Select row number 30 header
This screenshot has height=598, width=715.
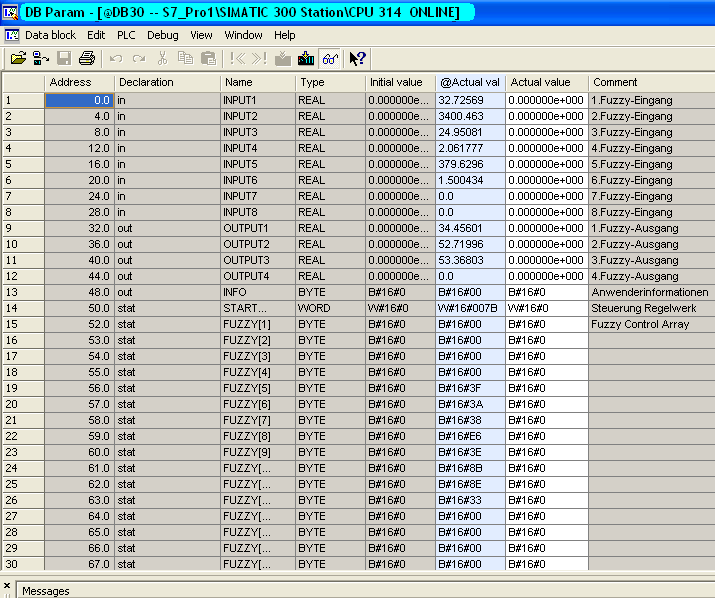pos(24,564)
